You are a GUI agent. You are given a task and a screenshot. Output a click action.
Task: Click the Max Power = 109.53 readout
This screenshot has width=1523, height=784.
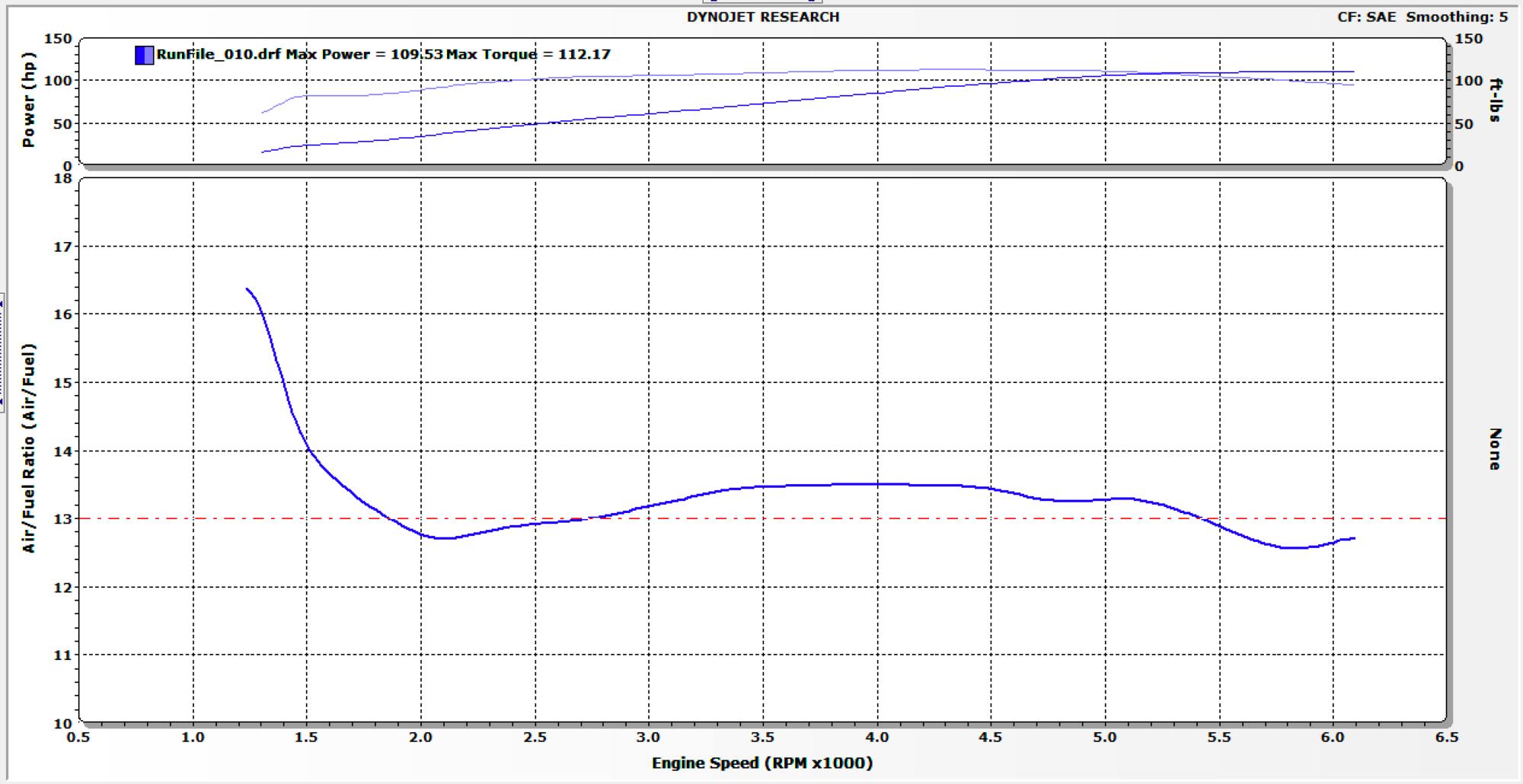coord(364,55)
